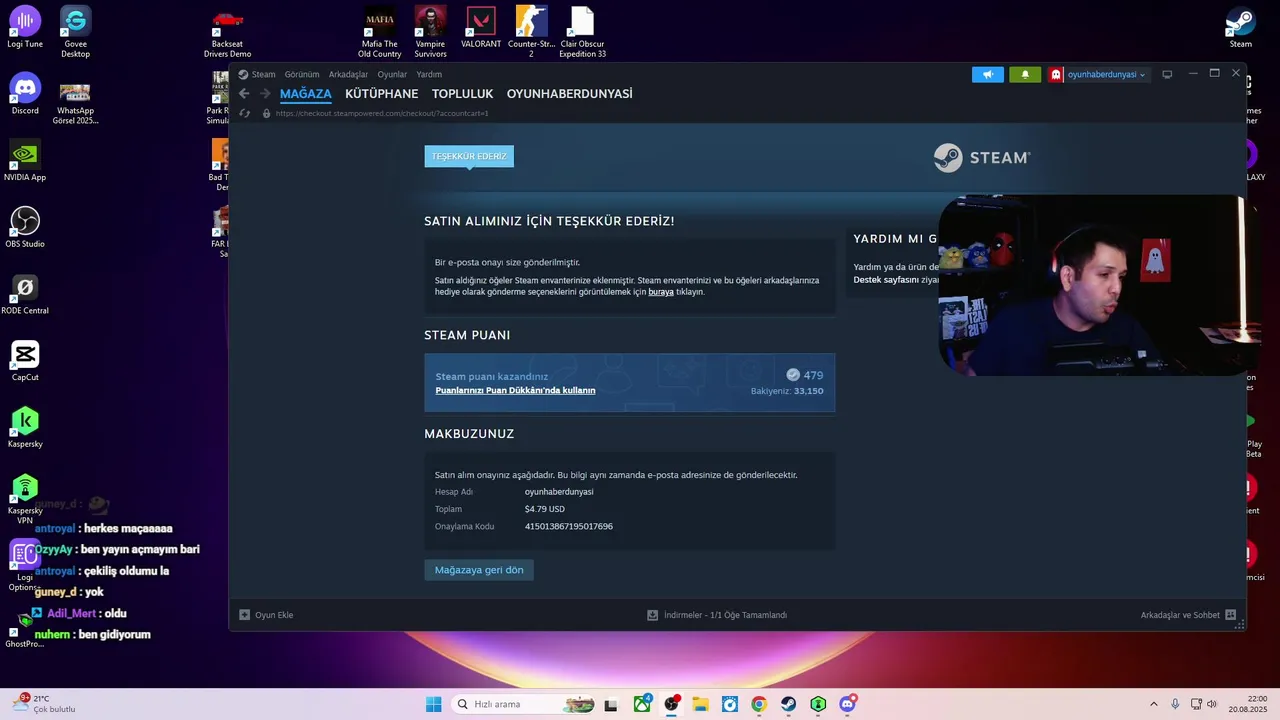Open the Oyunlar menu
The image size is (1280, 720).
(392, 74)
